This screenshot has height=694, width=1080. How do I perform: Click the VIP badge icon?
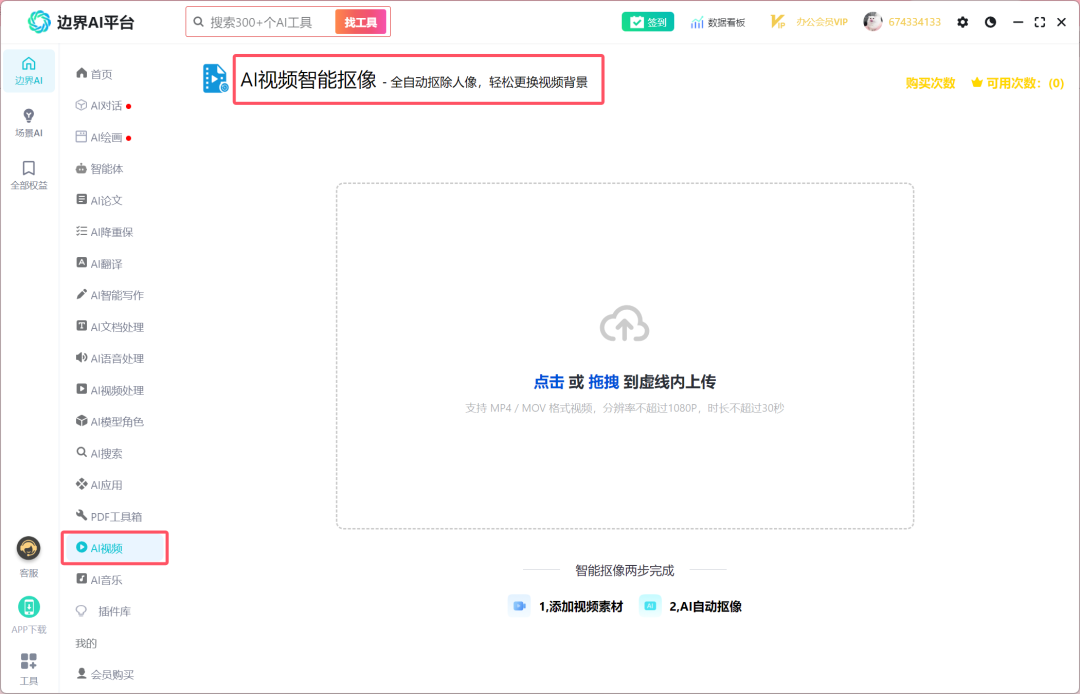[777, 22]
